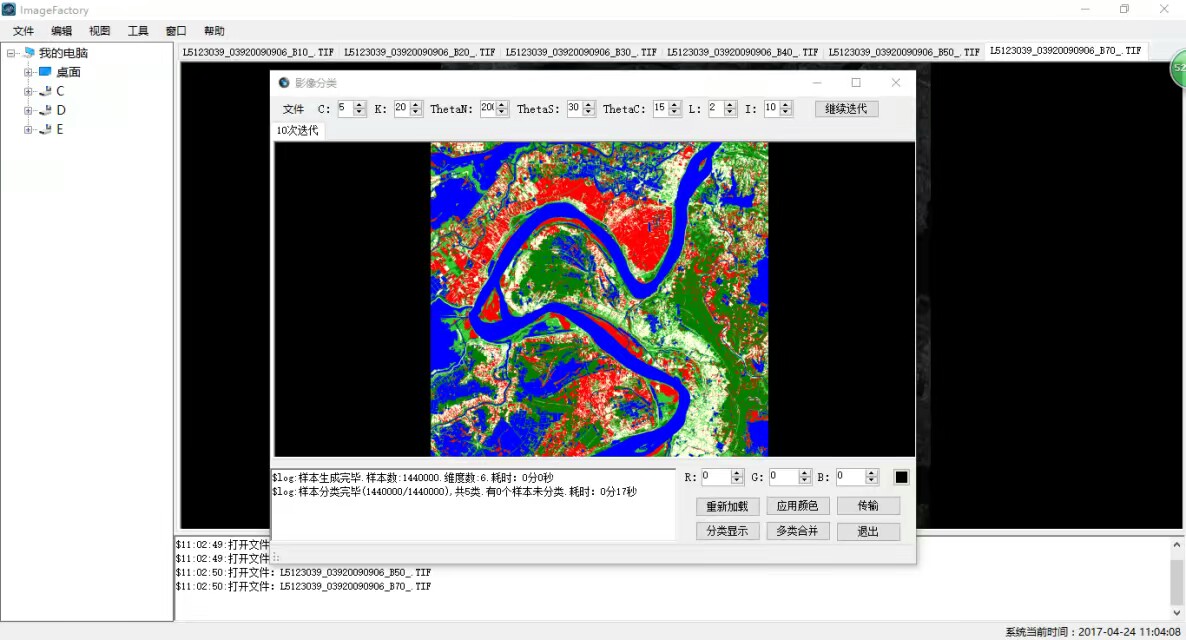
Task: Select the E drive icon
Action: [x=45, y=129]
